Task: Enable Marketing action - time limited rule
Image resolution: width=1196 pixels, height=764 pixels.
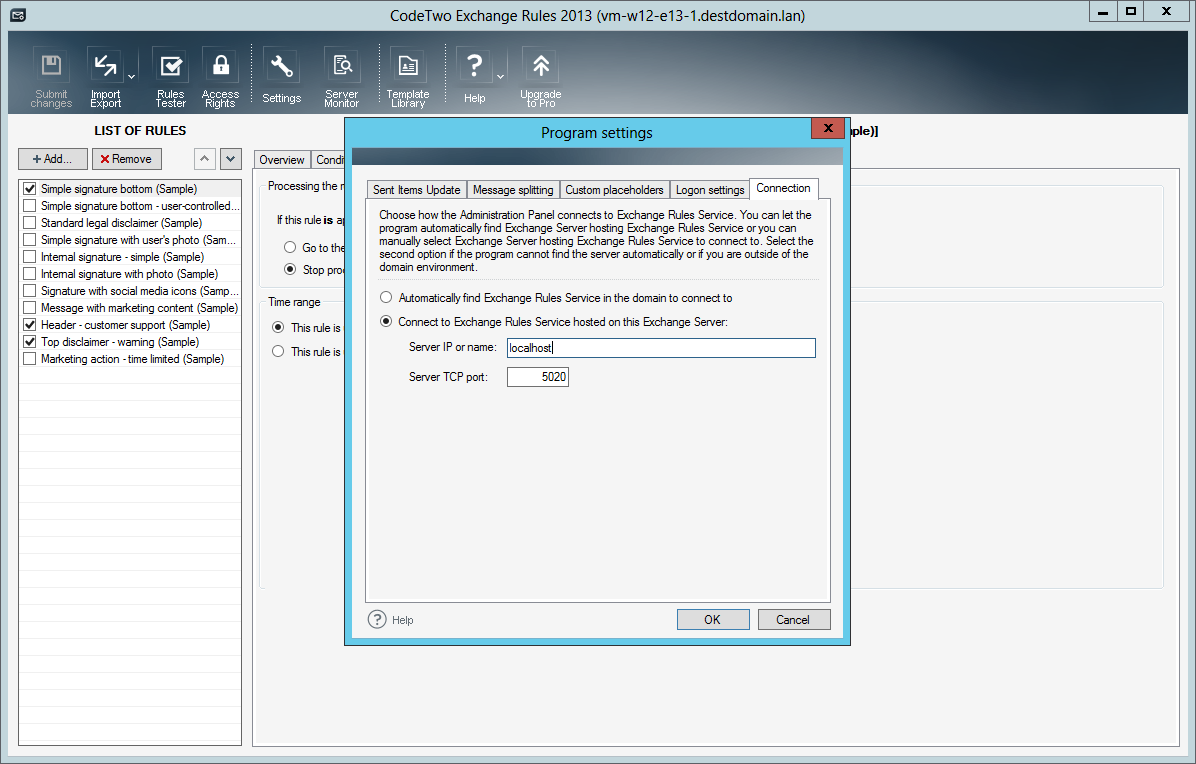Action: pyautogui.click(x=30, y=359)
